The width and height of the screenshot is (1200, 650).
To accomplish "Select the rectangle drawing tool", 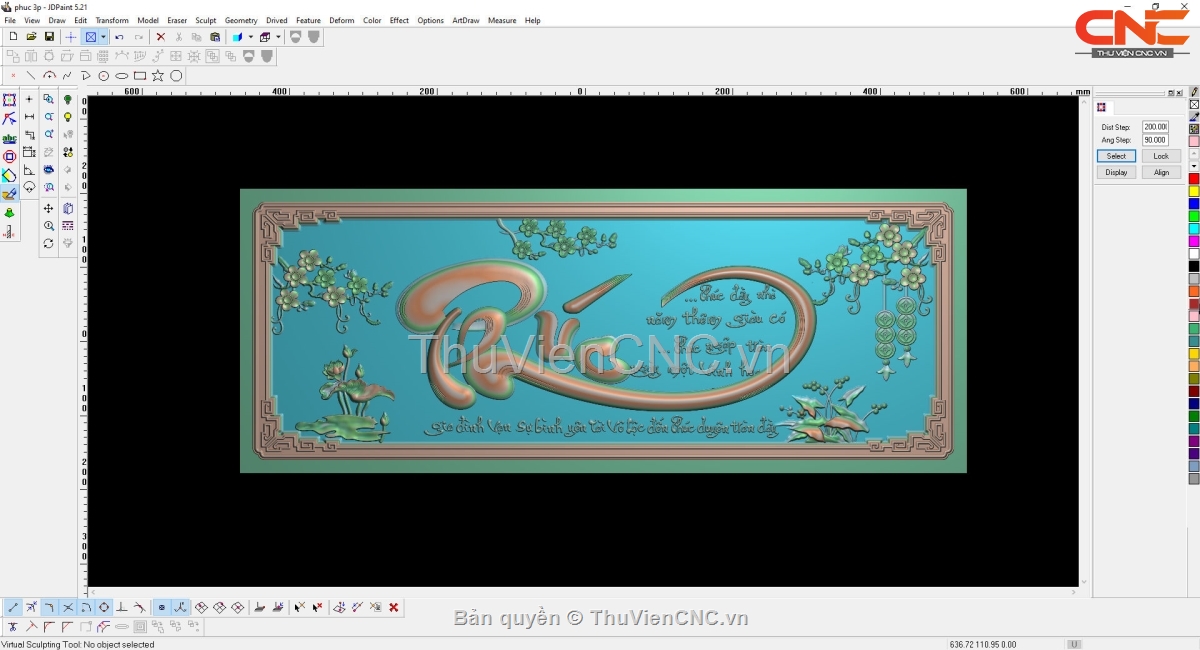I will (140, 76).
